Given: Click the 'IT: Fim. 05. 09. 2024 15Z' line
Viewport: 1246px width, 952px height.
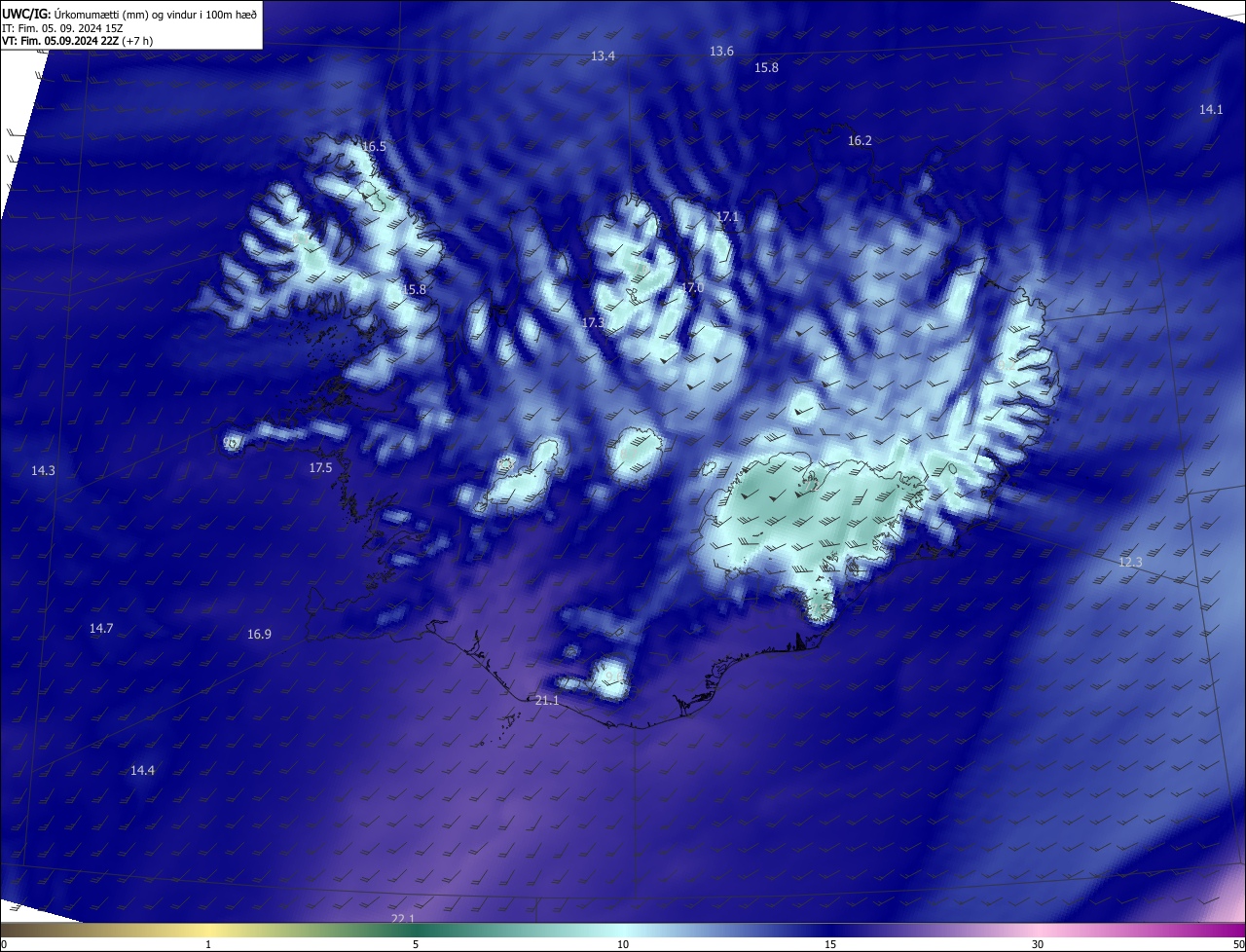Looking at the screenshot, I should click(62, 27).
